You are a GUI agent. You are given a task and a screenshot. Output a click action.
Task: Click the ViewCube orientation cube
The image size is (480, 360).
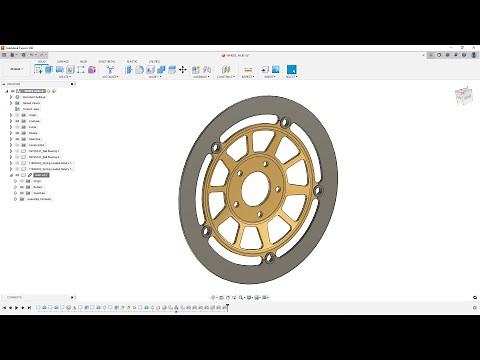[x=464, y=96]
